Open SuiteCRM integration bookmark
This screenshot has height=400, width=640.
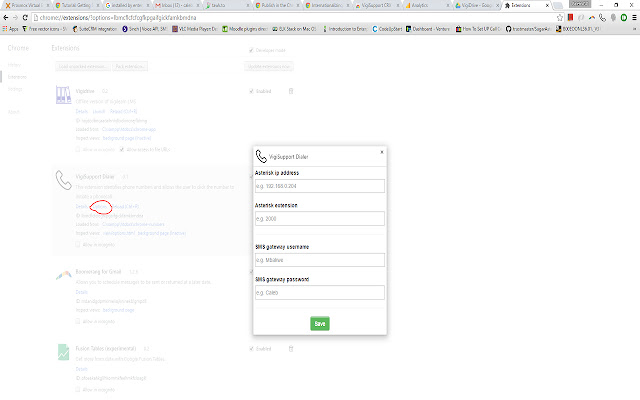point(94,29)
